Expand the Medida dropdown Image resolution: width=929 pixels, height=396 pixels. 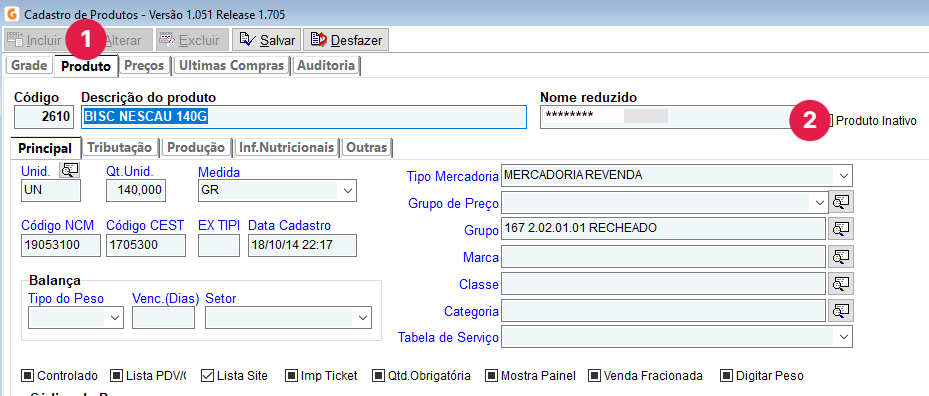coord(347,191)
